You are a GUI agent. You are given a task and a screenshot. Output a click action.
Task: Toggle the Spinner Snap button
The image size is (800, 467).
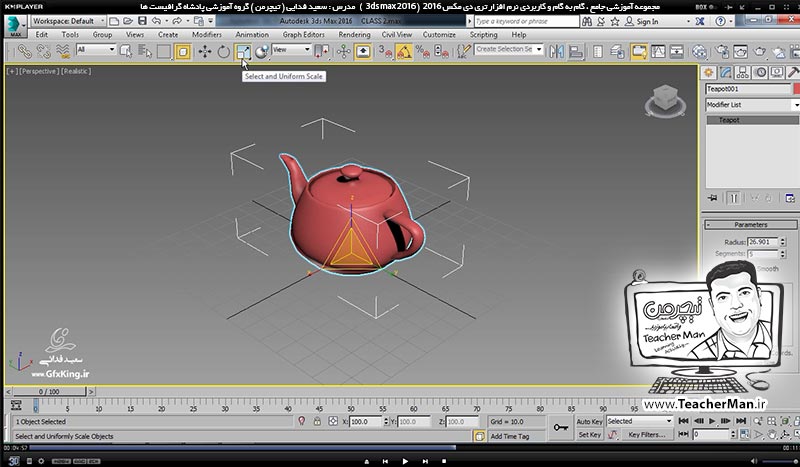(441, 51)
